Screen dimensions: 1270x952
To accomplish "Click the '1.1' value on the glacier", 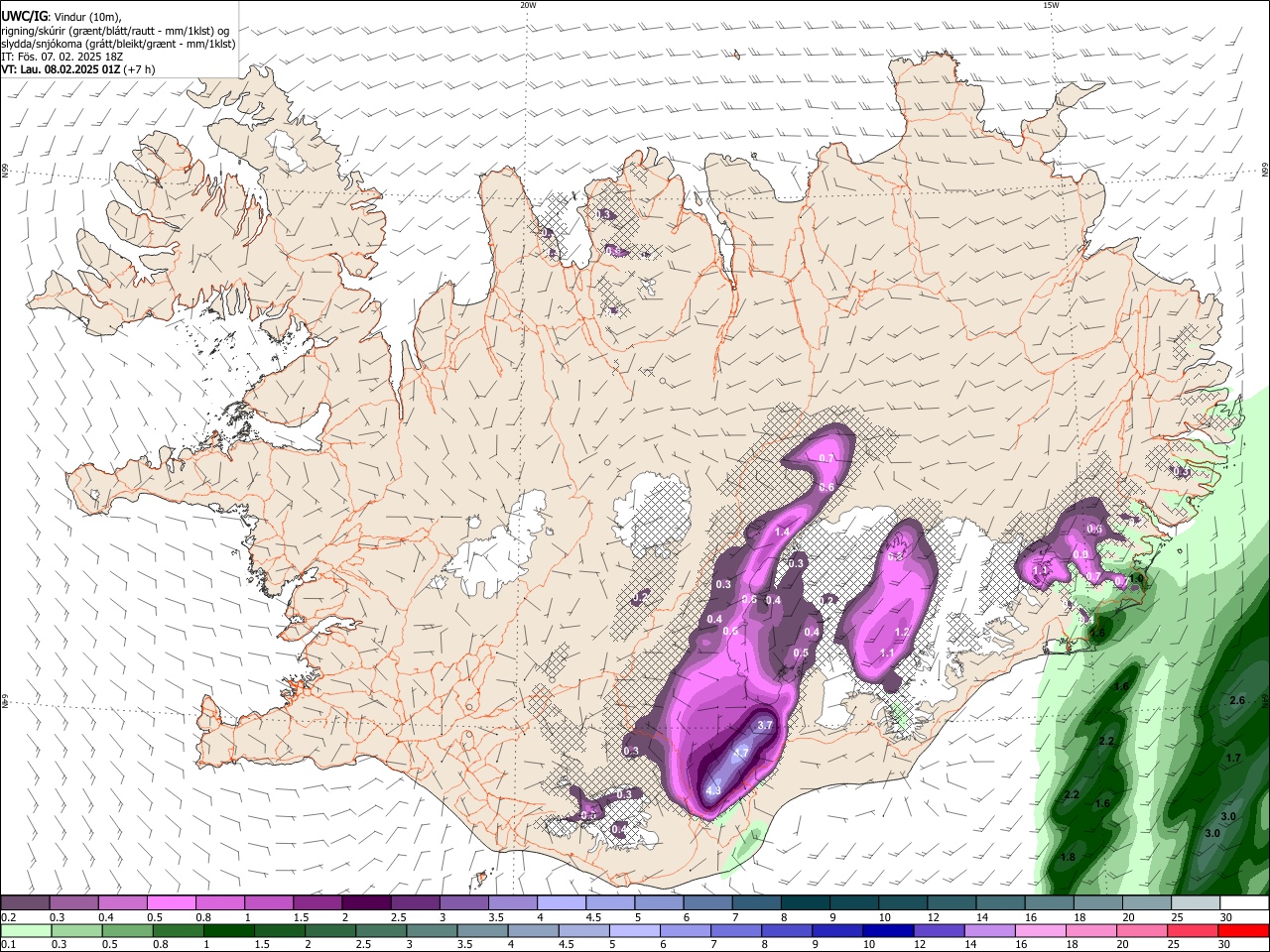I will [887, 654].
